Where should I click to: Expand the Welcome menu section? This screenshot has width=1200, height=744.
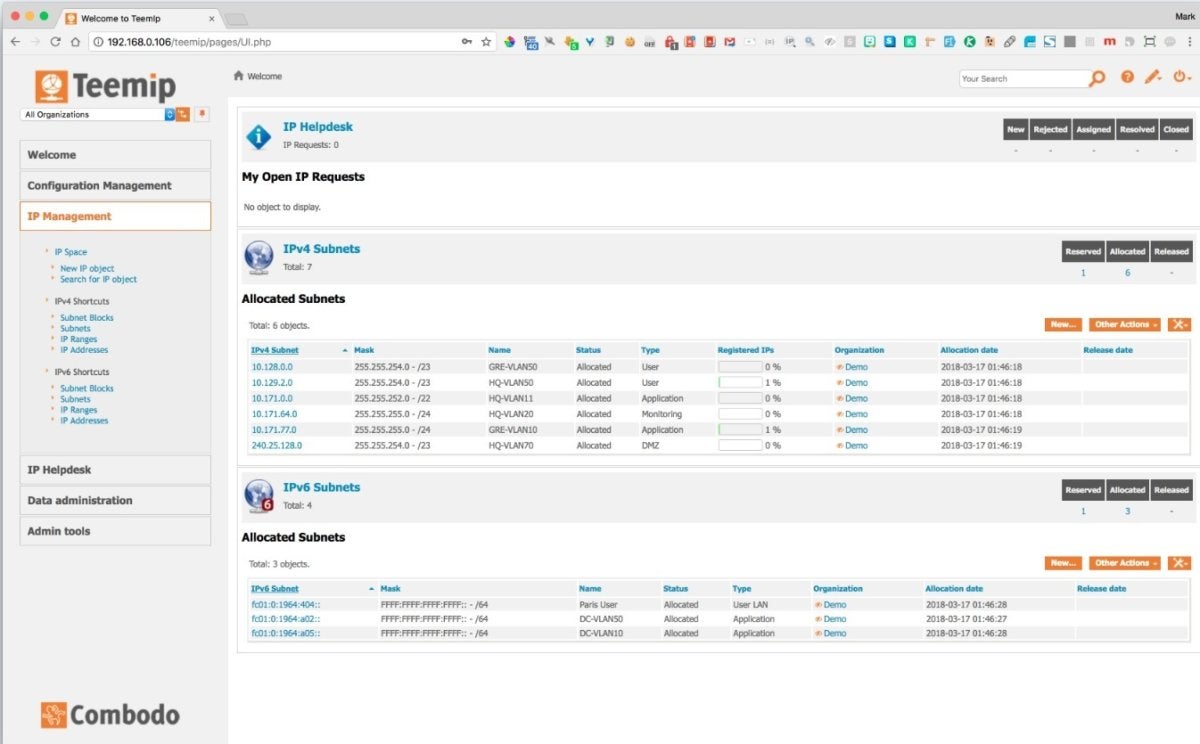tap(115, 155)
